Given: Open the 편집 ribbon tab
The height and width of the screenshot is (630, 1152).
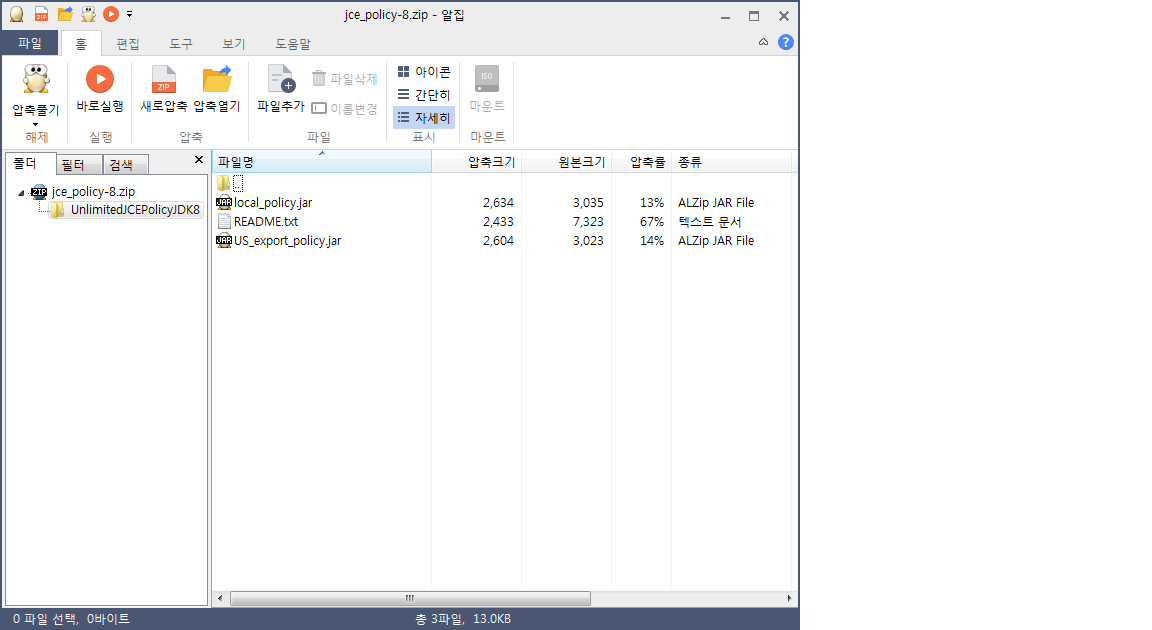Looking at the screenshot, I should click(128, 44).
